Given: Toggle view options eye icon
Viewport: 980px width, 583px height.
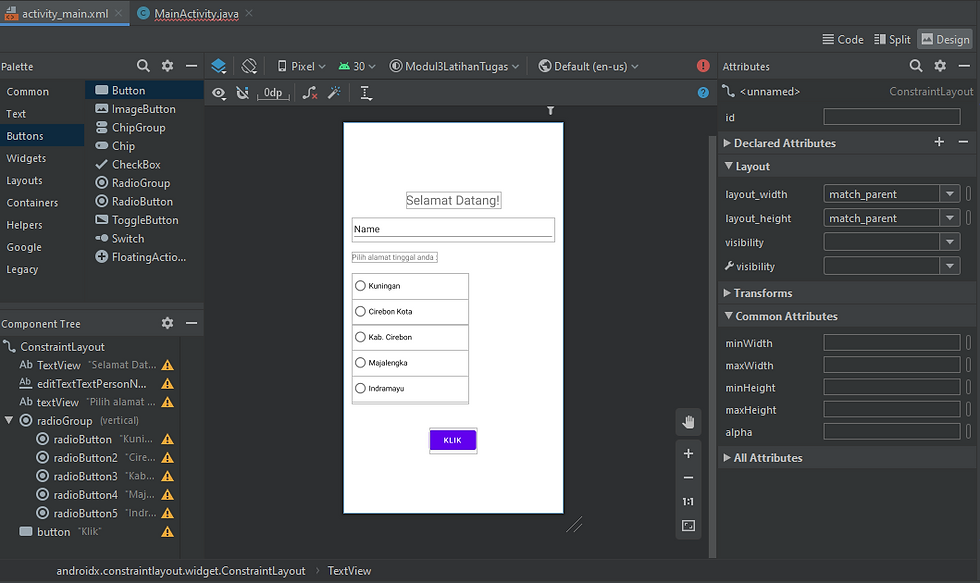Looking at the screenshot, I should tap(219, 93).
